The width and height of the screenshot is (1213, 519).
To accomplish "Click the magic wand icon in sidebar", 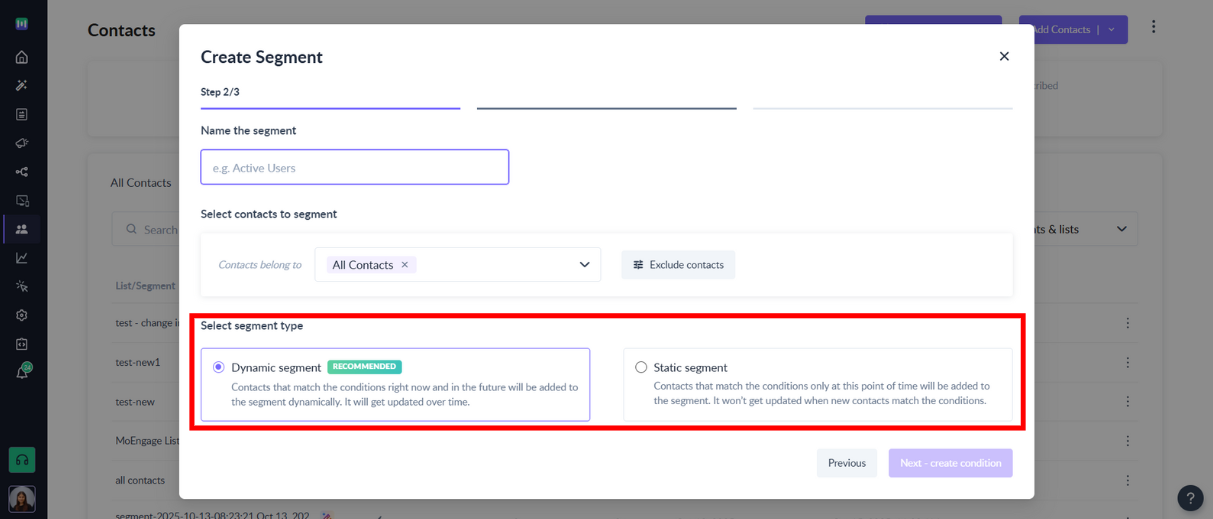I will (22, 86).
